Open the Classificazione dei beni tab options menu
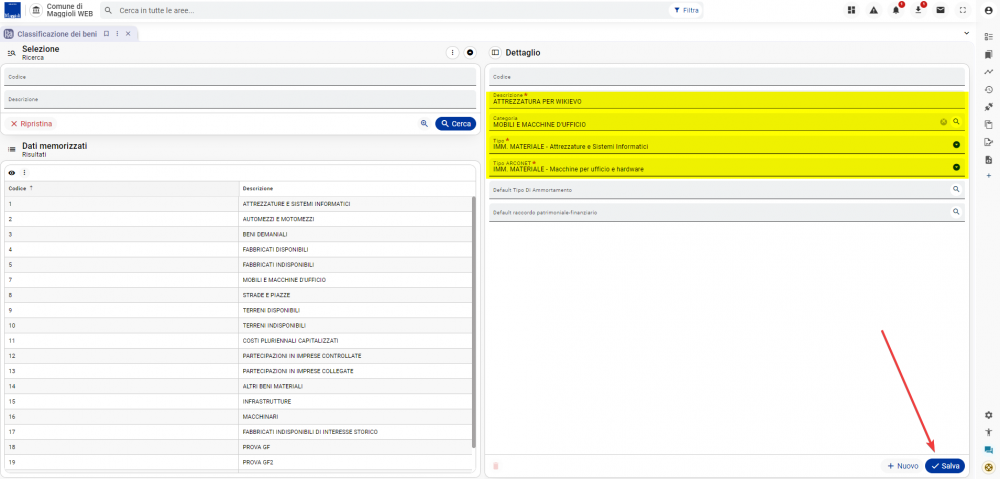The image size is (1000, 479). click(117, 34)
